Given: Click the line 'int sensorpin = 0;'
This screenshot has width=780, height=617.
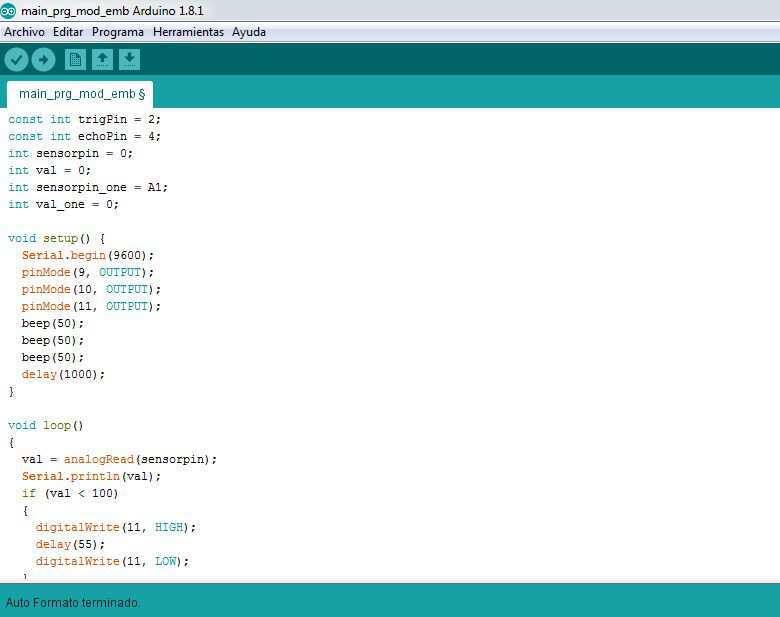Looking at the screenshot, I should click(x=70, y=153).
